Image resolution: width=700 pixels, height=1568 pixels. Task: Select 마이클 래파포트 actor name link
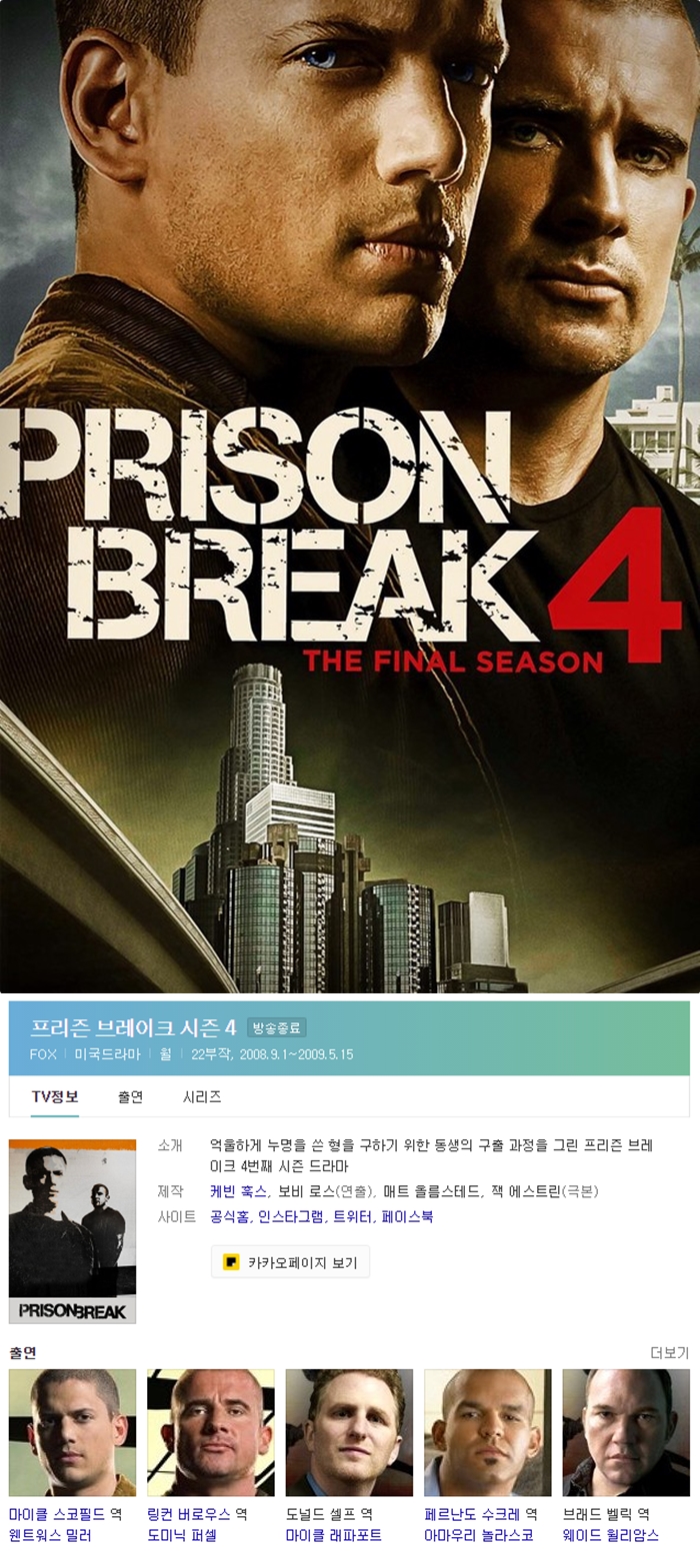click(x=333, y=1535)
